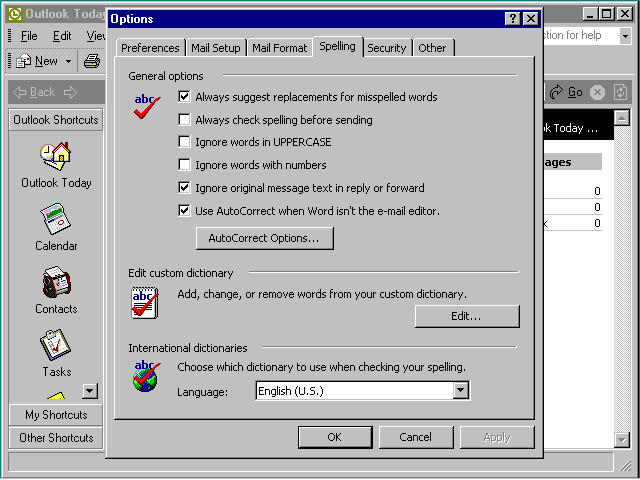This screenshot has height=480, width=640.
Task: Click the scroll up arrow in Outlook Today pane
Action: pos(622,118)
